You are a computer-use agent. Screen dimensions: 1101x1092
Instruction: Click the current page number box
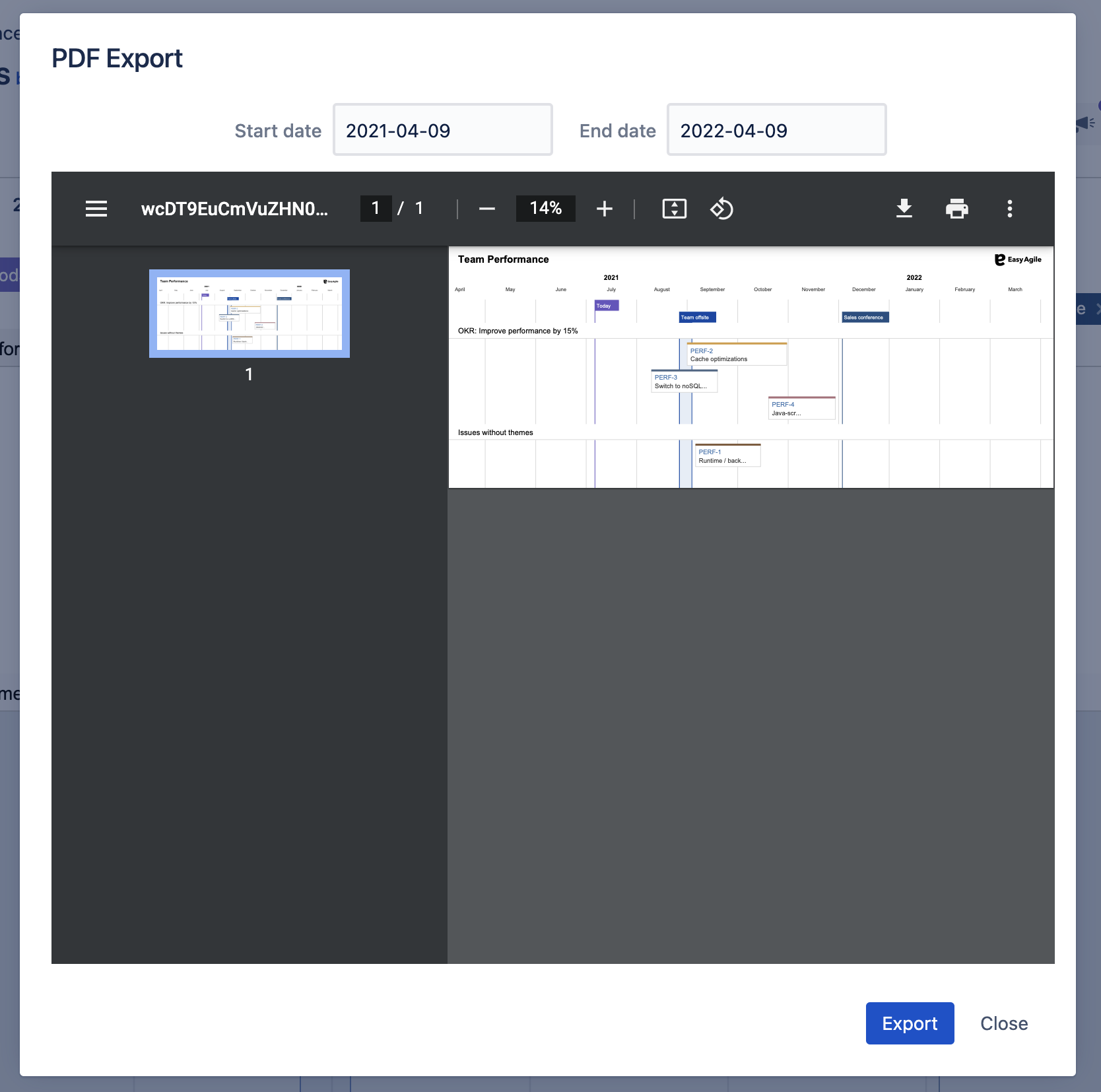[x=376, y=209]
